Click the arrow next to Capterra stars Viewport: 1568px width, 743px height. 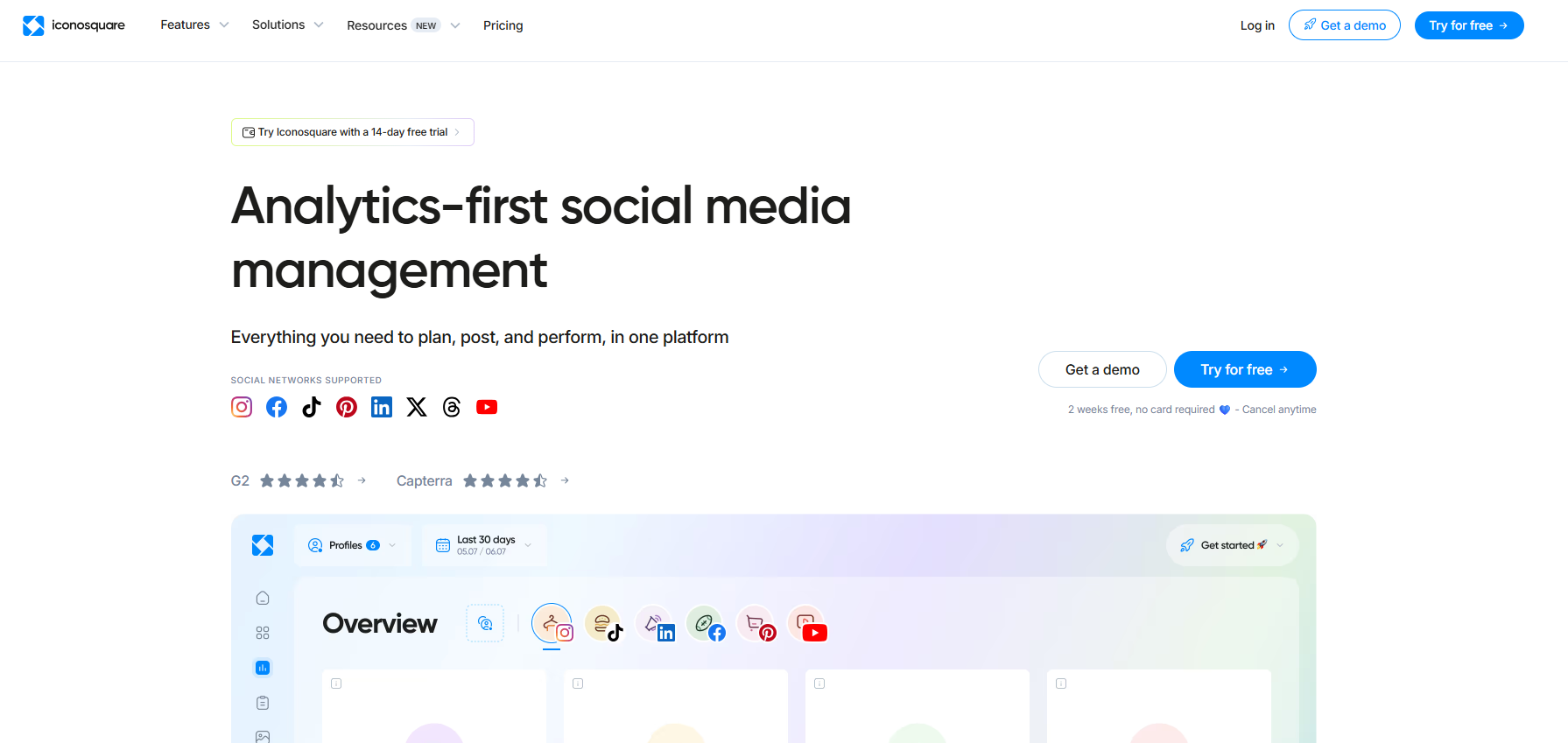tap(565, 480)
